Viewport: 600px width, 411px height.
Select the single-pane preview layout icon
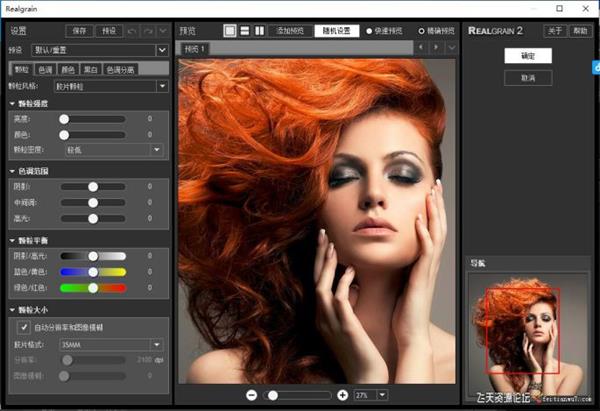pos(229,31)
